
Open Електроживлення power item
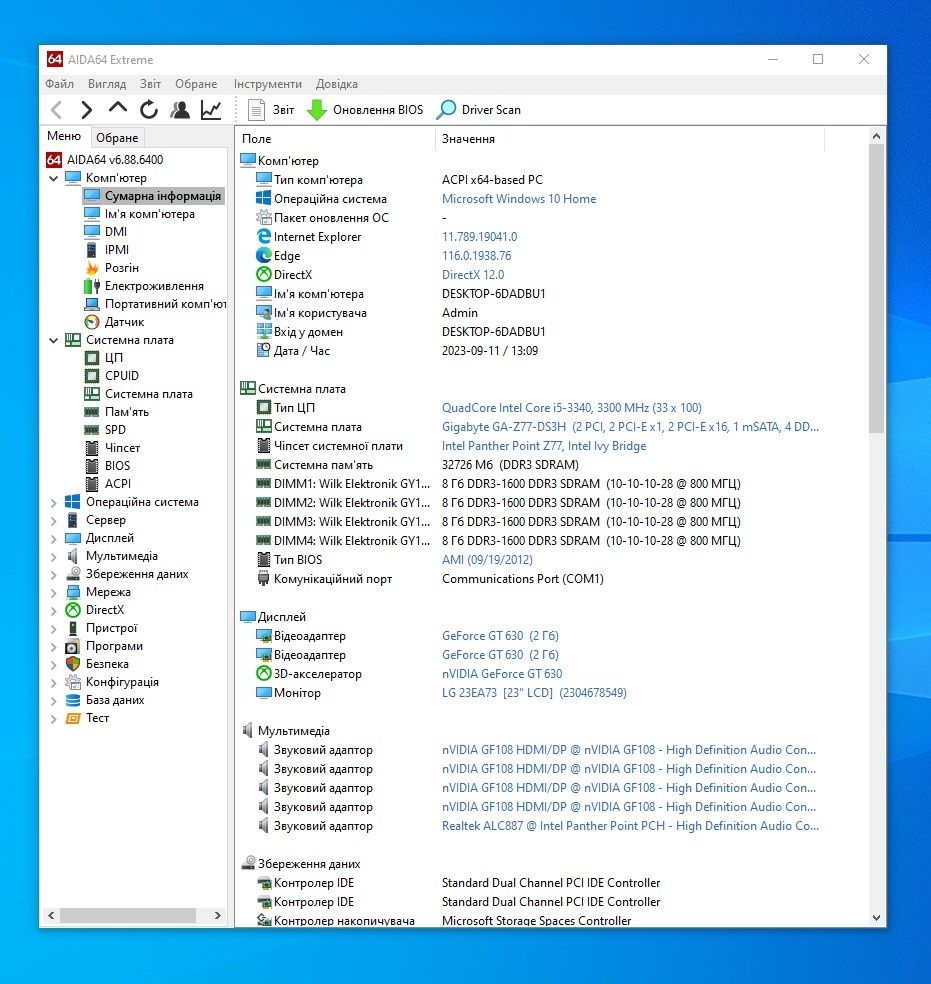[154, 286]
